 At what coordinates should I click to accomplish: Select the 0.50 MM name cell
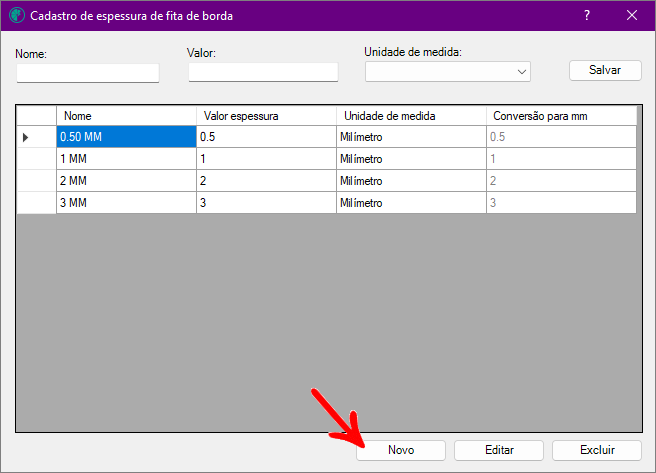click(x=126, y=137)
